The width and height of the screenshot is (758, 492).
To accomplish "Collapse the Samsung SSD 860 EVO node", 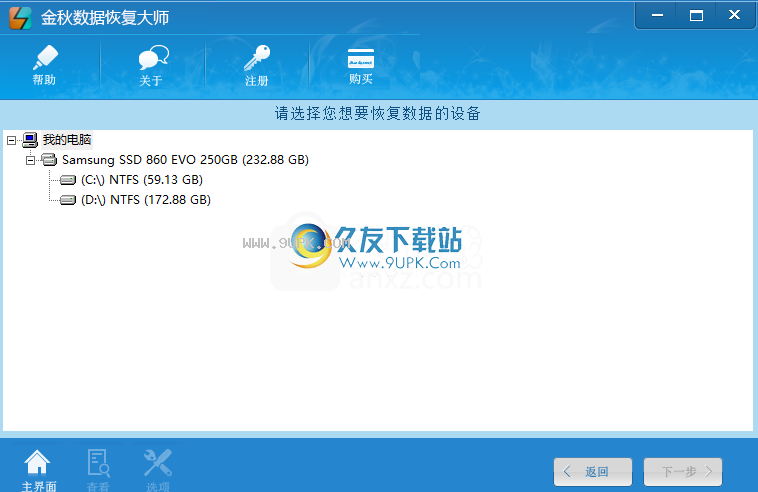I will pos(30,160).
